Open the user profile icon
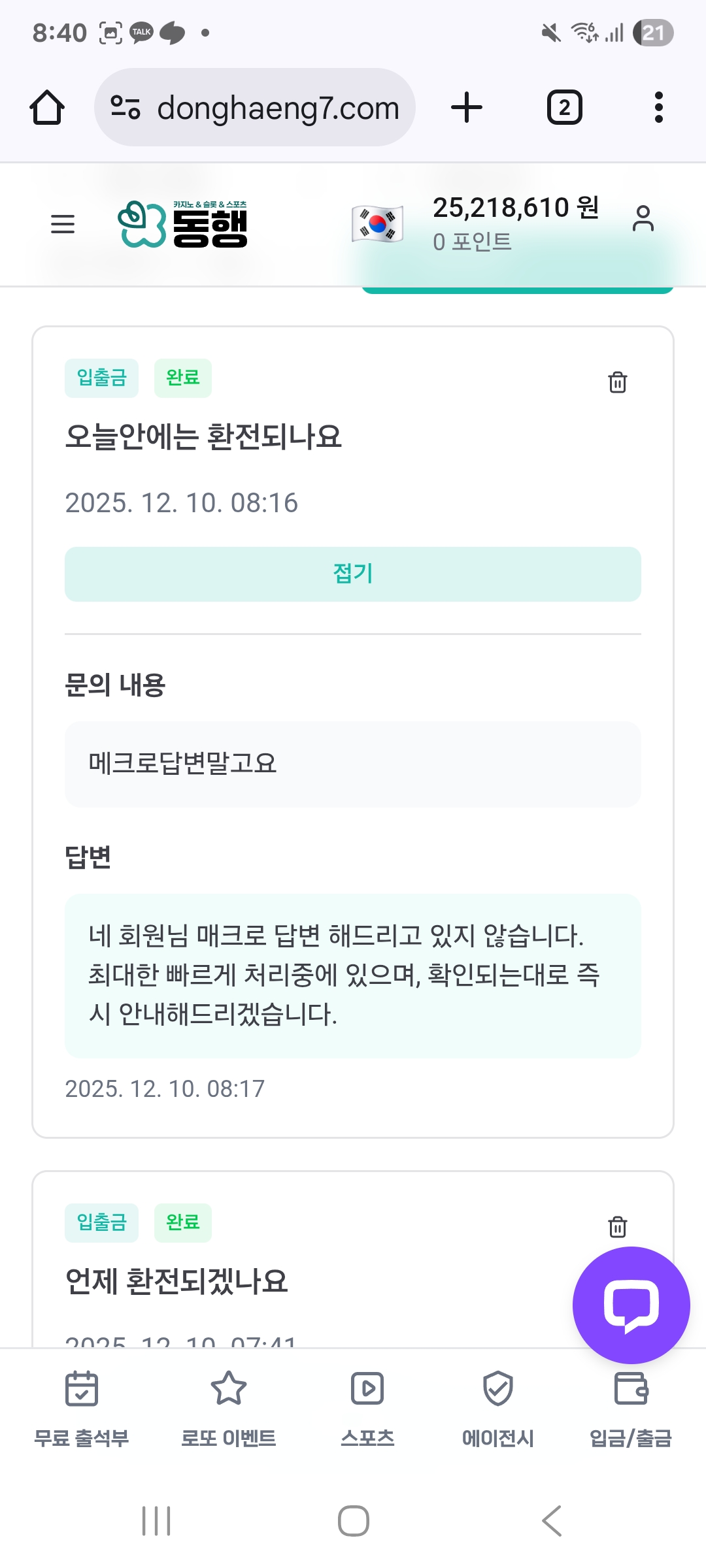 click(643, 219)
